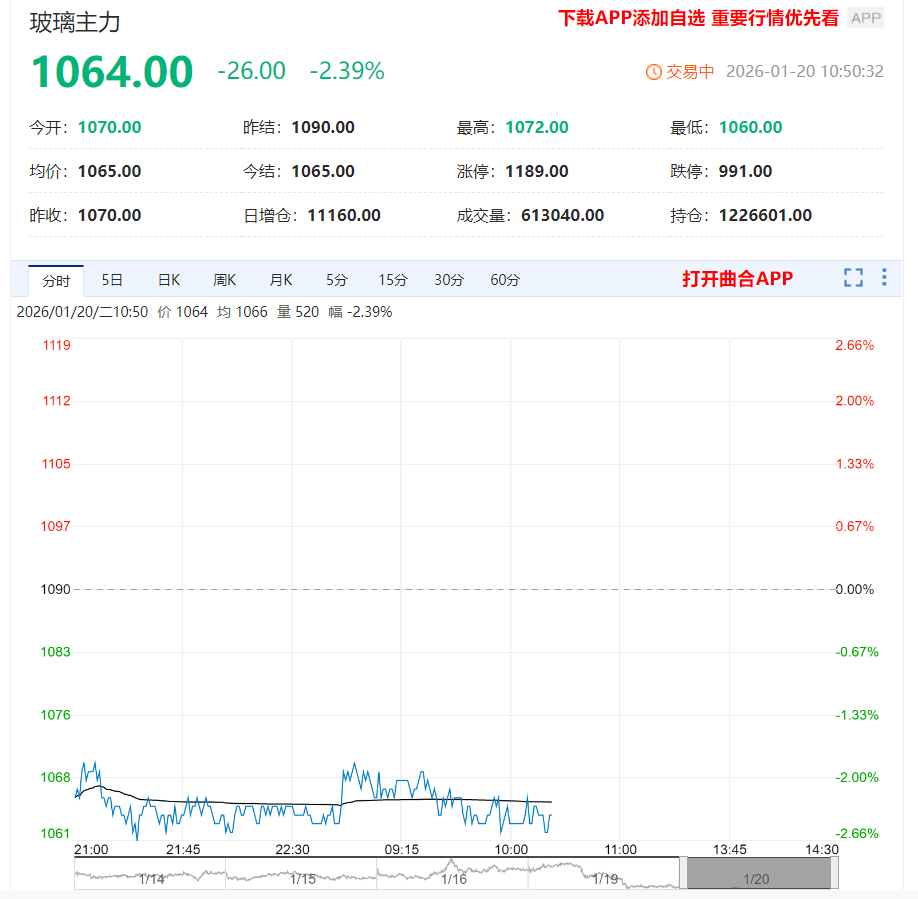Select 1/16 in the overview timeline

(455, 879)
